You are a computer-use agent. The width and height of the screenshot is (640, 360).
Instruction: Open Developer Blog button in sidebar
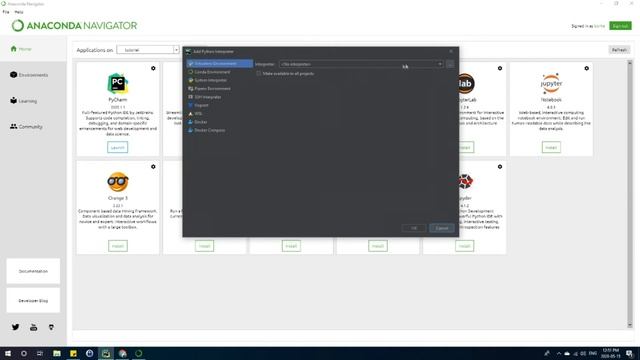[33, 300]
